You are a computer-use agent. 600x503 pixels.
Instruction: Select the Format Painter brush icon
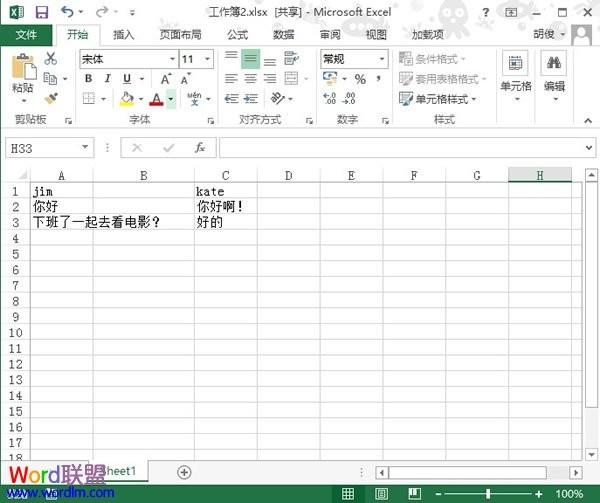[x=51, y=98]
